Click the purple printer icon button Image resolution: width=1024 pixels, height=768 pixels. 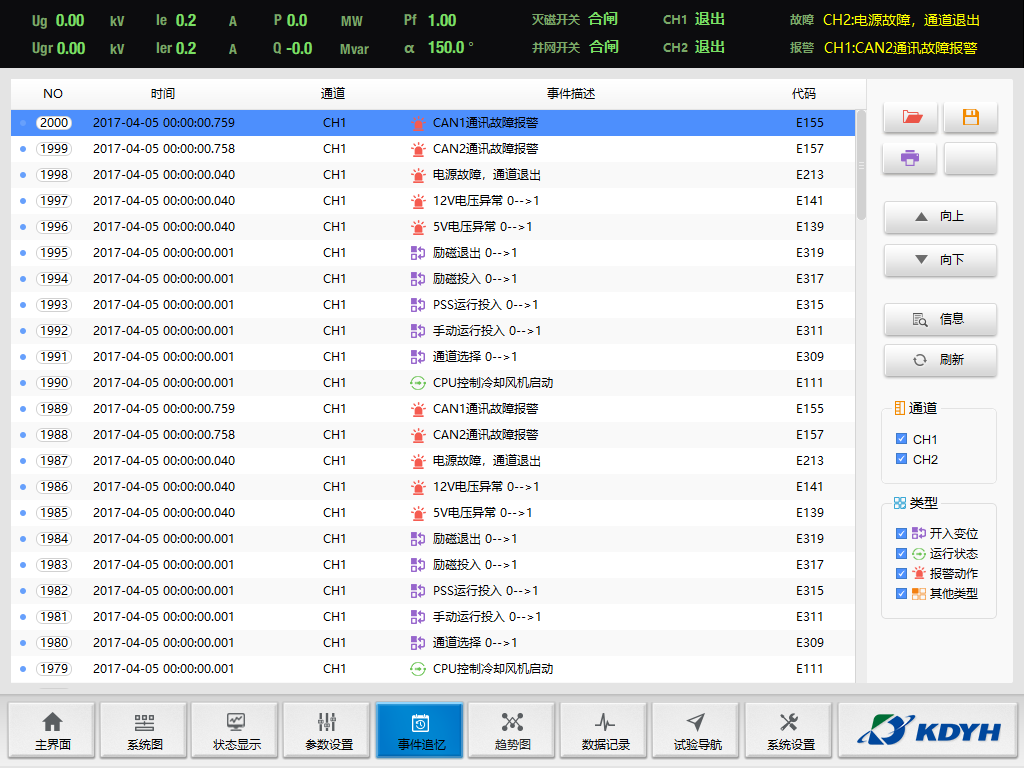[x=911, y=158]
